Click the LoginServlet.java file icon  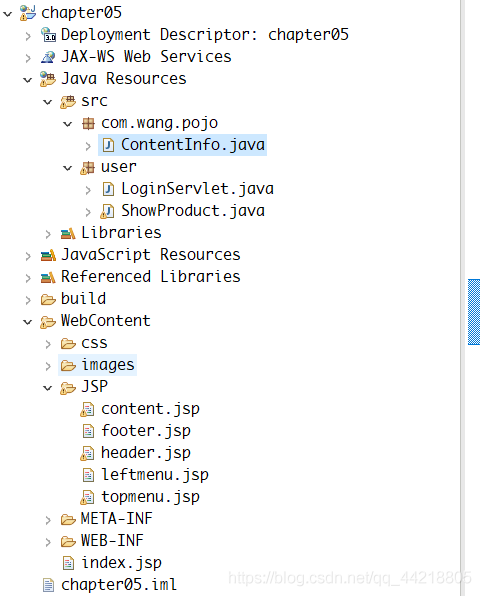point(108,189)
